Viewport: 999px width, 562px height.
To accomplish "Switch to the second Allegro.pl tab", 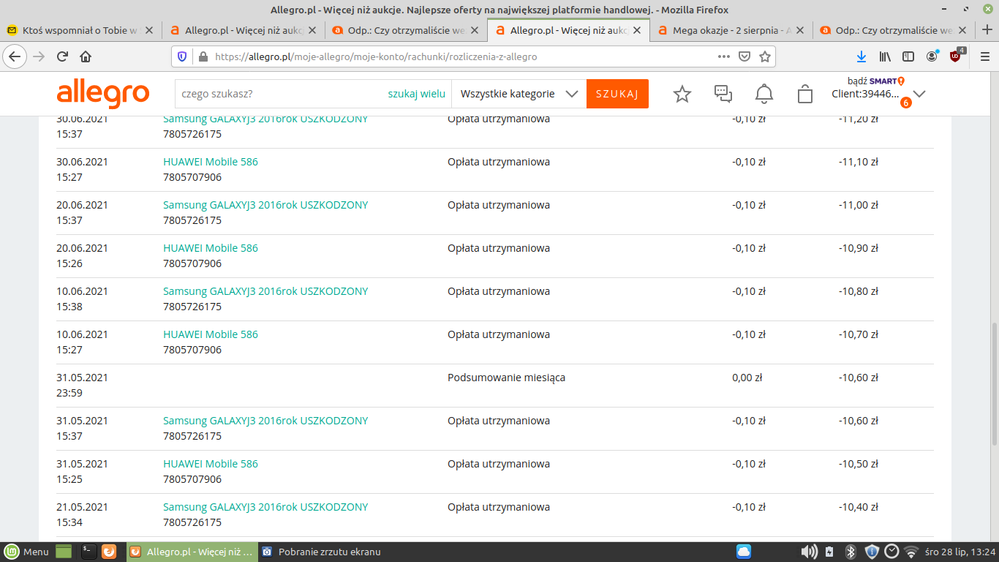I will tap(568, 30).
